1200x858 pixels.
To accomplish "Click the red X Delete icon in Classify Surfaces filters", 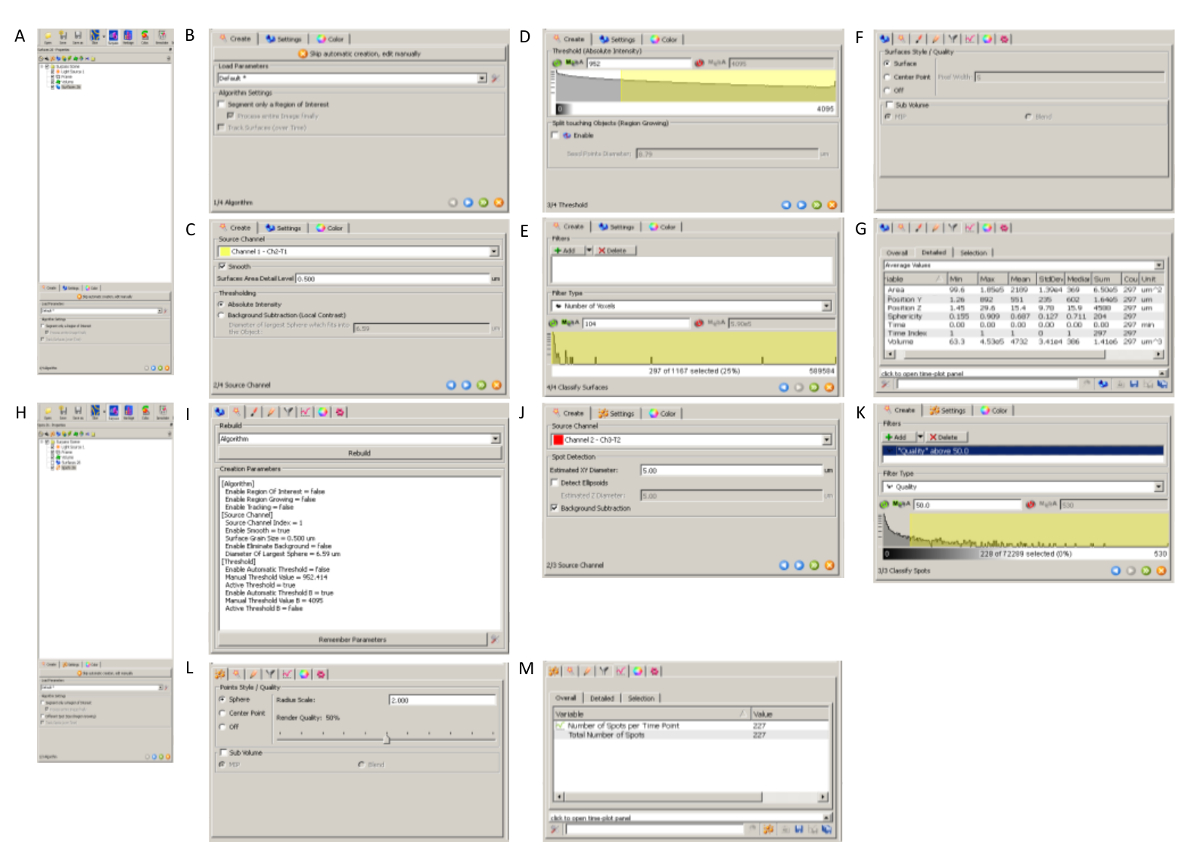I will [x=602, y=250].
